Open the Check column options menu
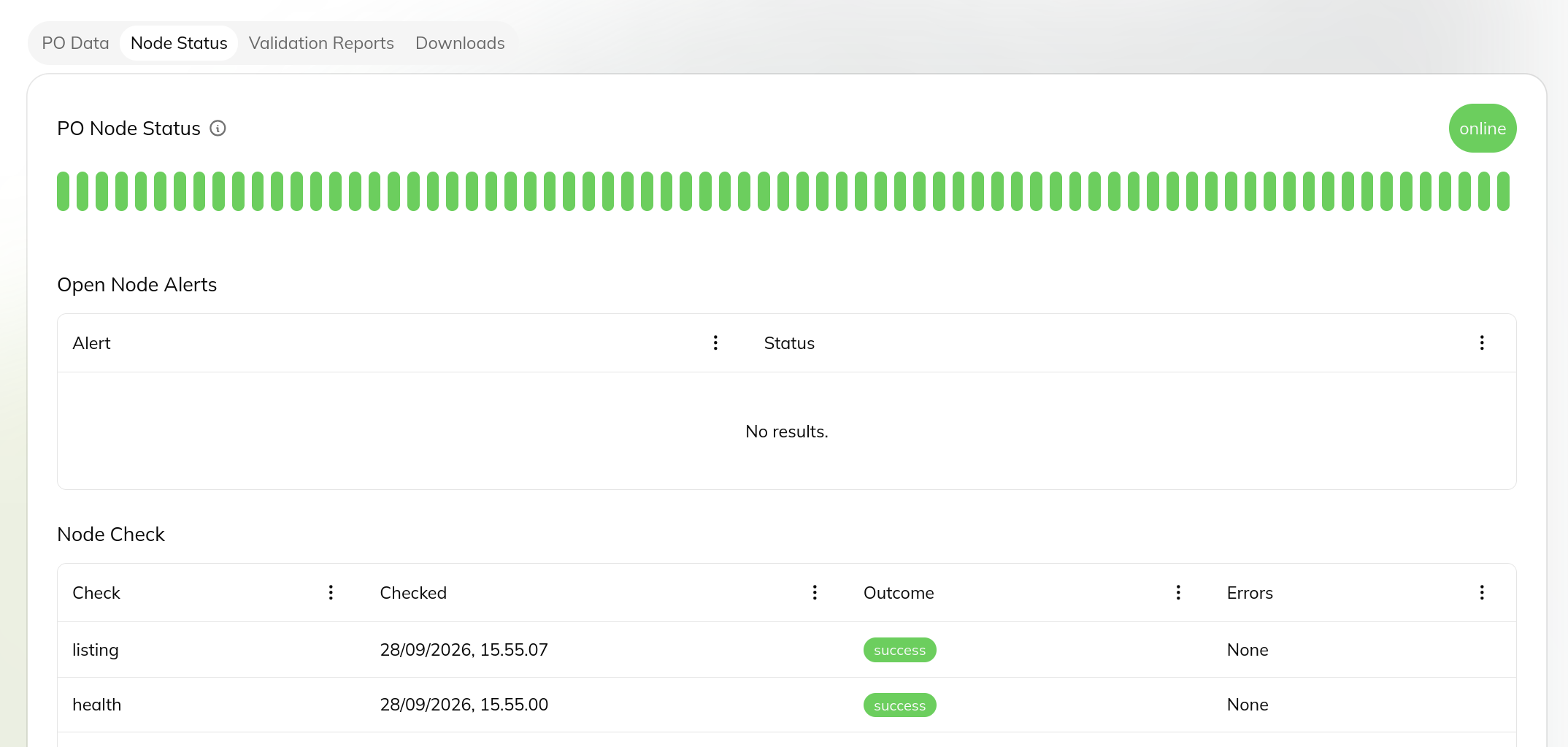Screen dimensions: 1568x747 pyautogui.click(x=331, y=592)
